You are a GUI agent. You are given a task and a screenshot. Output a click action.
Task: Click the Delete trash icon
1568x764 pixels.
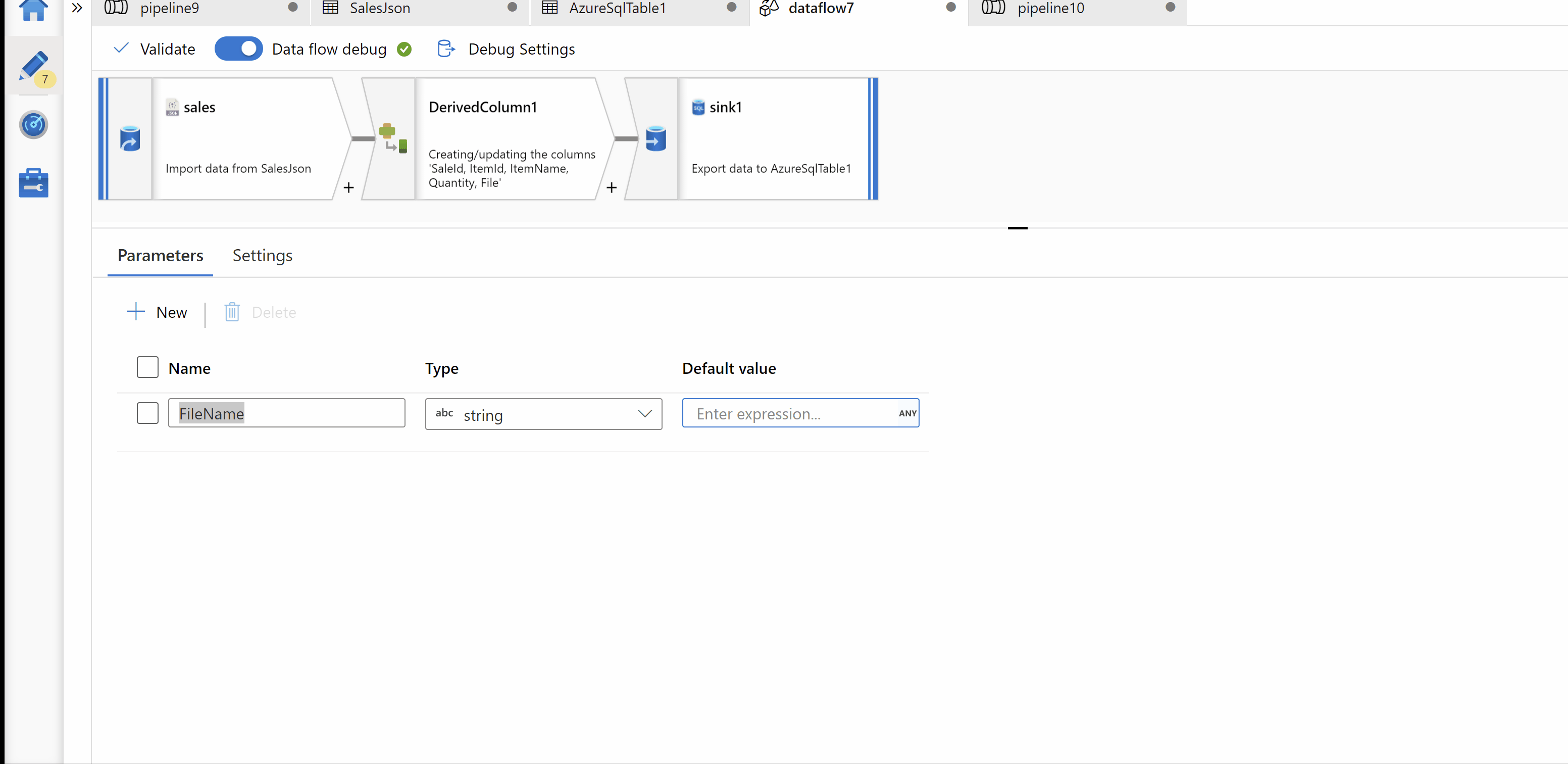click(x=232, y=313)
